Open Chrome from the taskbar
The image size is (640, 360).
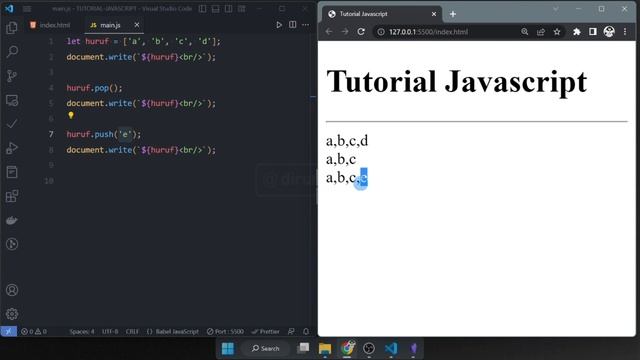pyautogui.click(x=347, y=348)
